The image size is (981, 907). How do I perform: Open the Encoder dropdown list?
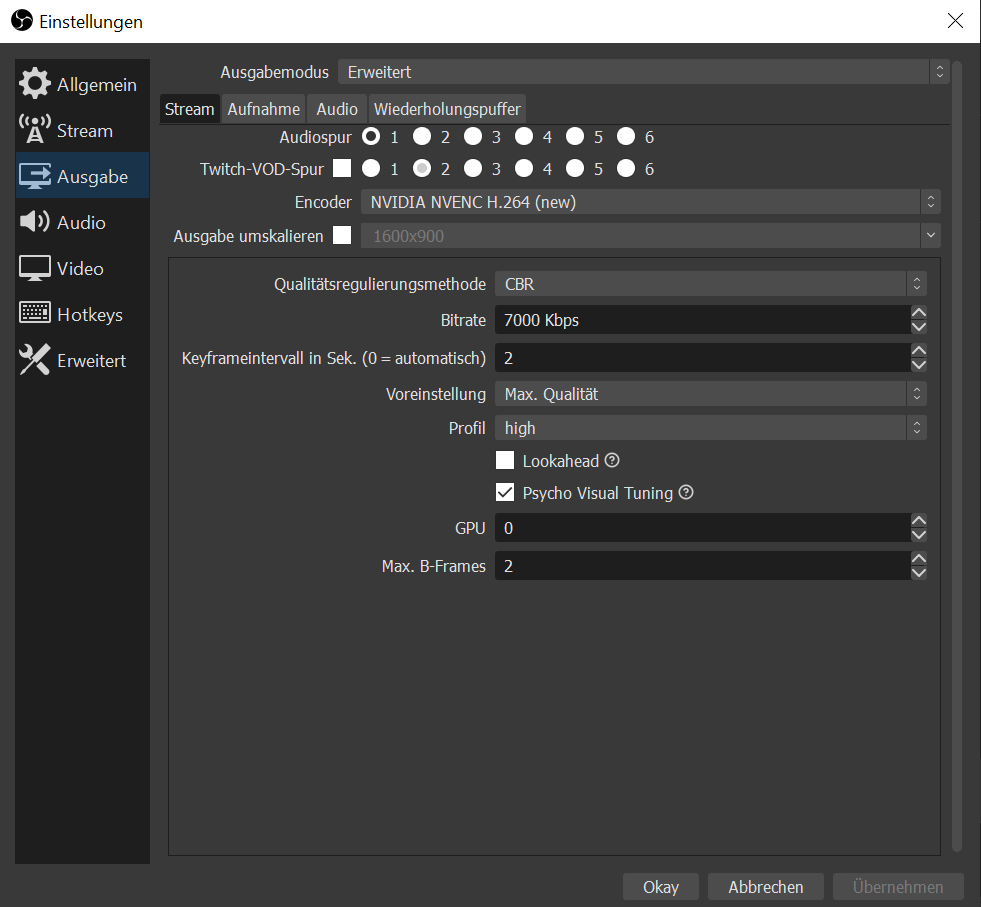pyautogui.click(x=650, y=202)
